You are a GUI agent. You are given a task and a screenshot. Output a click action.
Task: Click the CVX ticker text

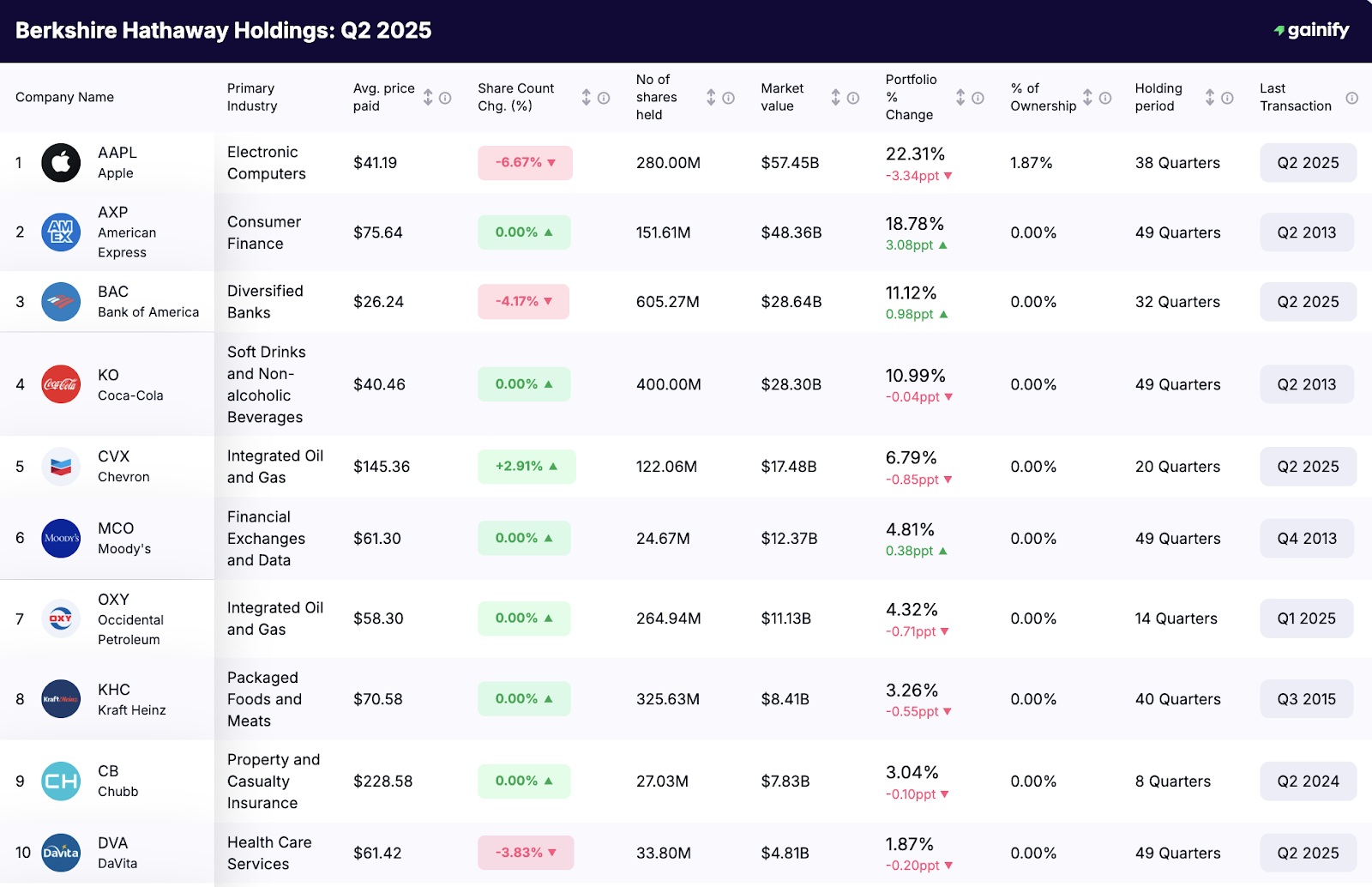click(114, 456)
